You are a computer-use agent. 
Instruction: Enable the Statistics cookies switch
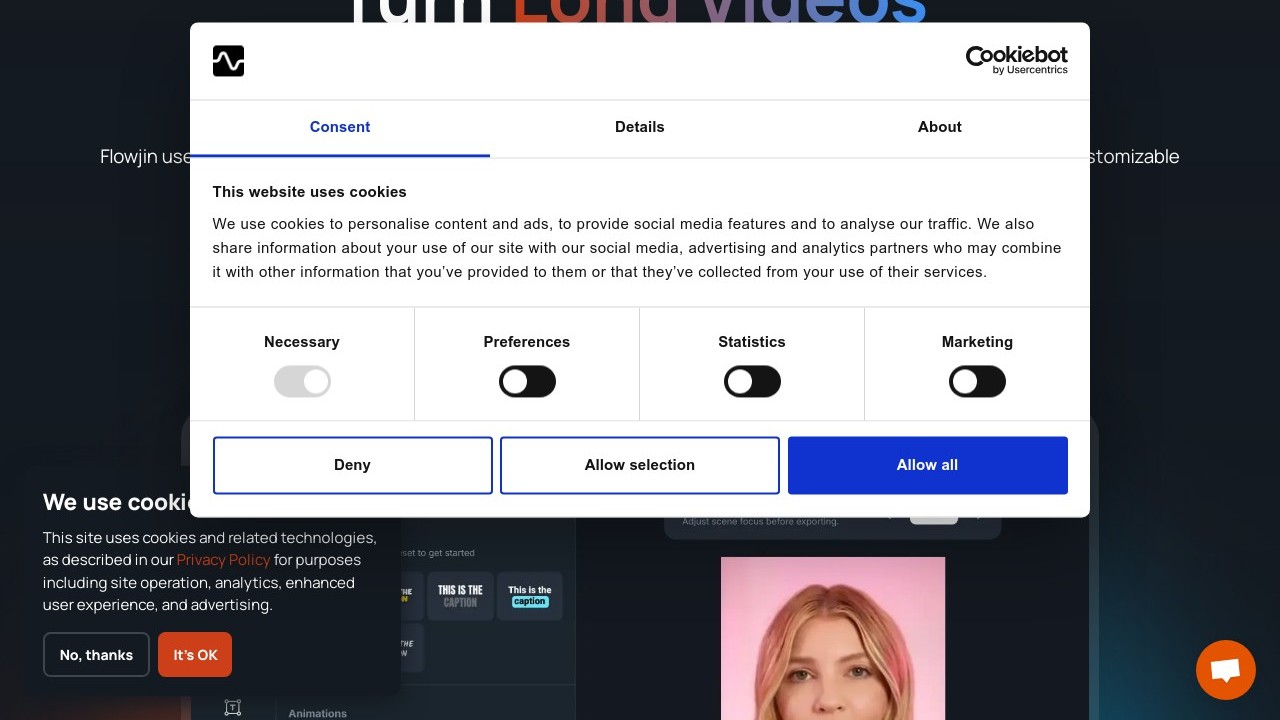[752, 382]
